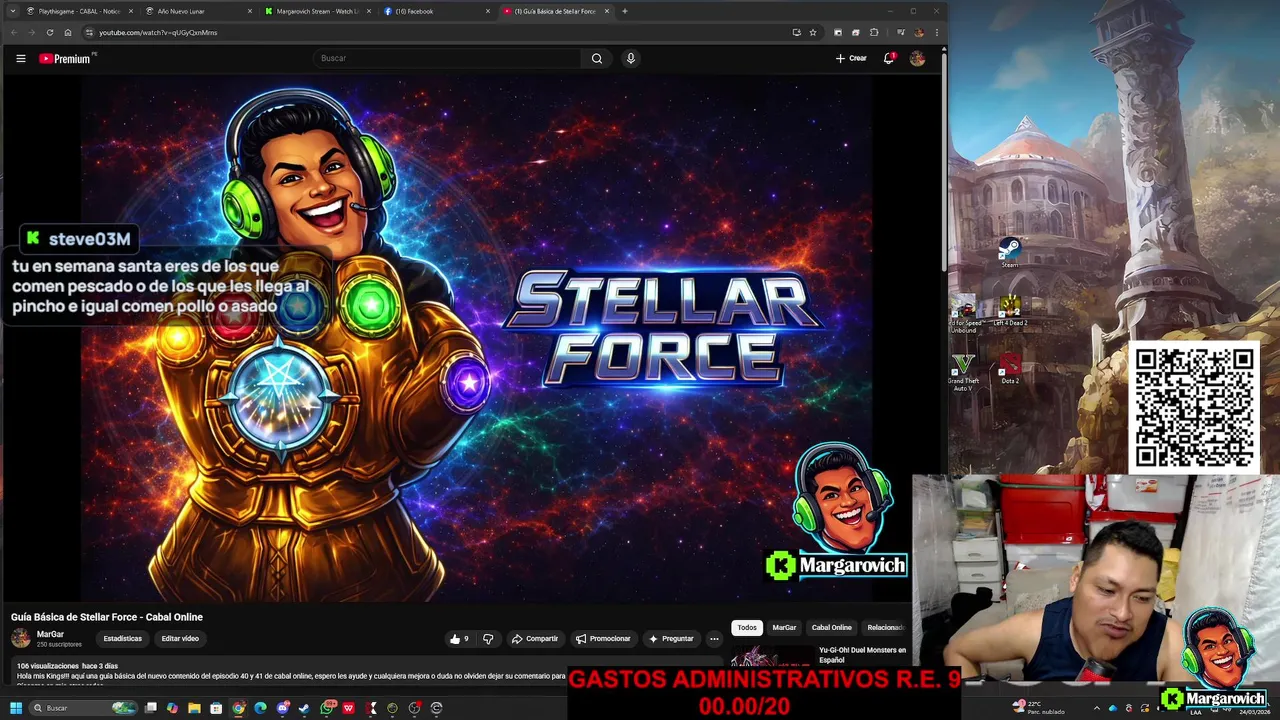Open Steam desktop shortcut
The height and width of the screenshot is (720, 1280).
pos(1010,252)
